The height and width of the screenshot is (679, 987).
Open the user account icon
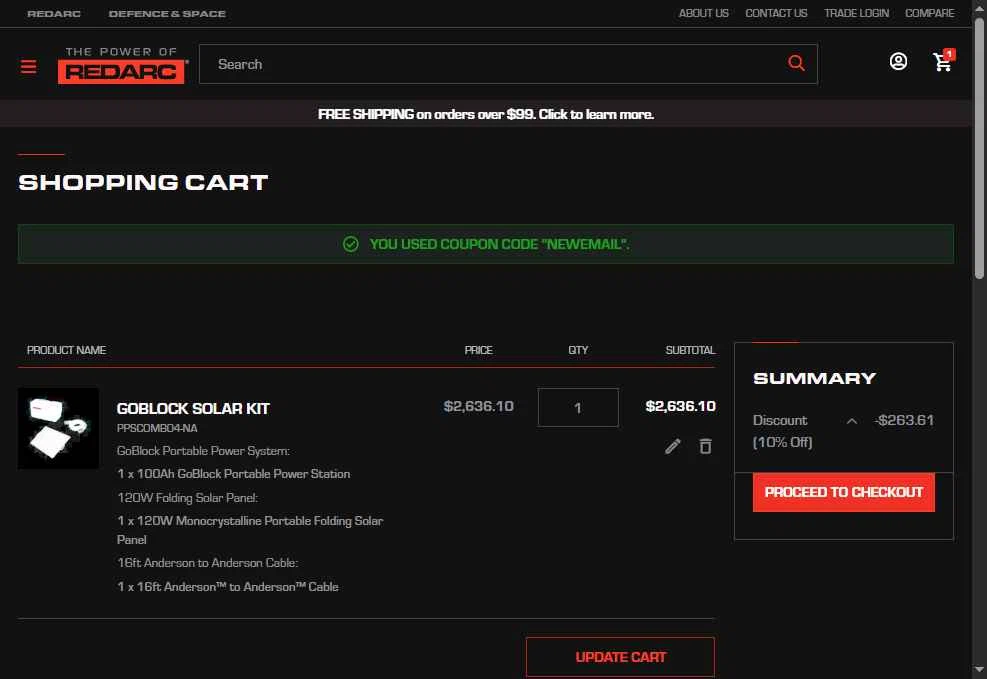[x=898, y=61]
